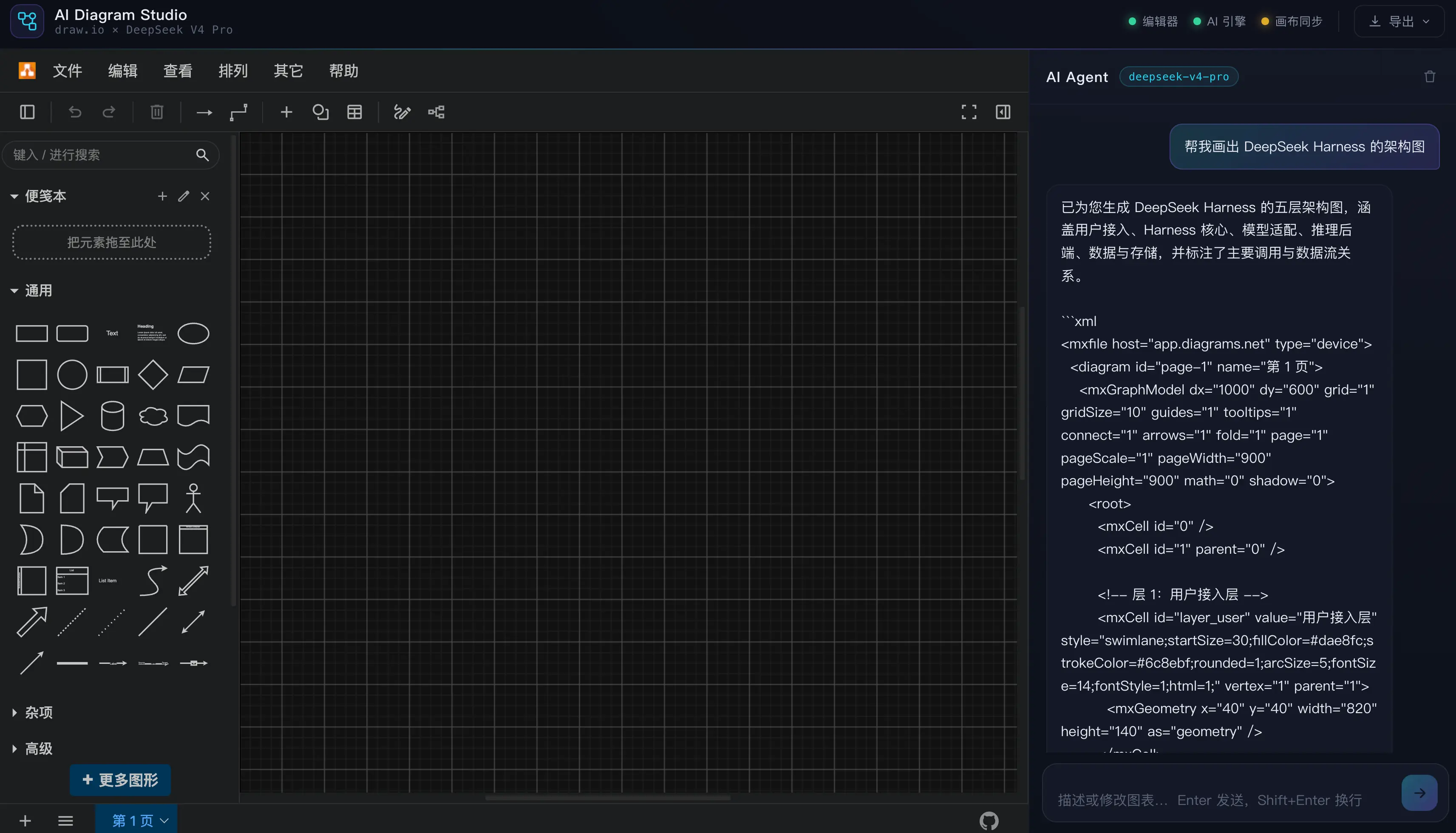
Task: Click the canvas vertical scrollbar
Action: click(1022, 394)
